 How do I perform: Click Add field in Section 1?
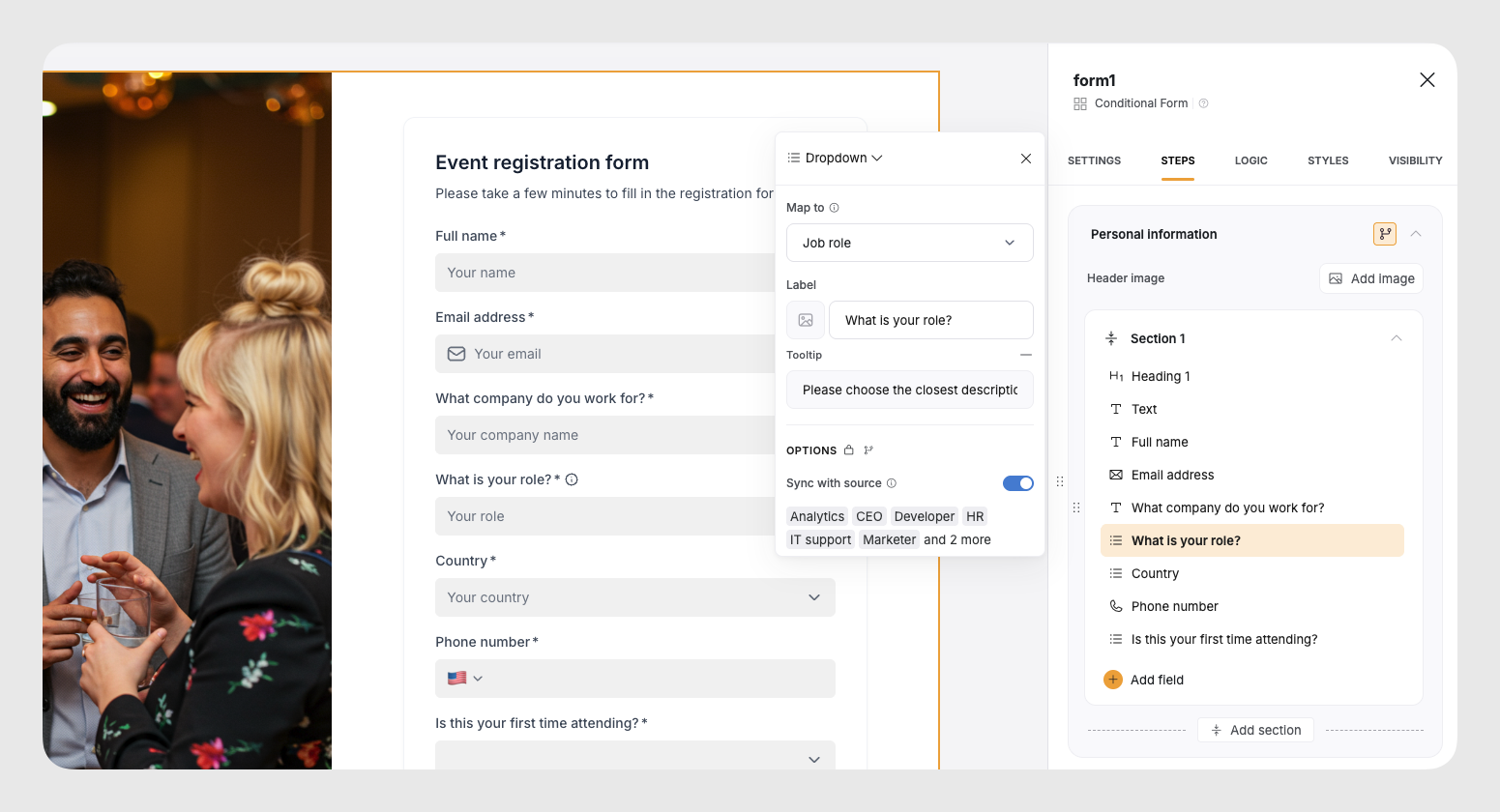1144,680
